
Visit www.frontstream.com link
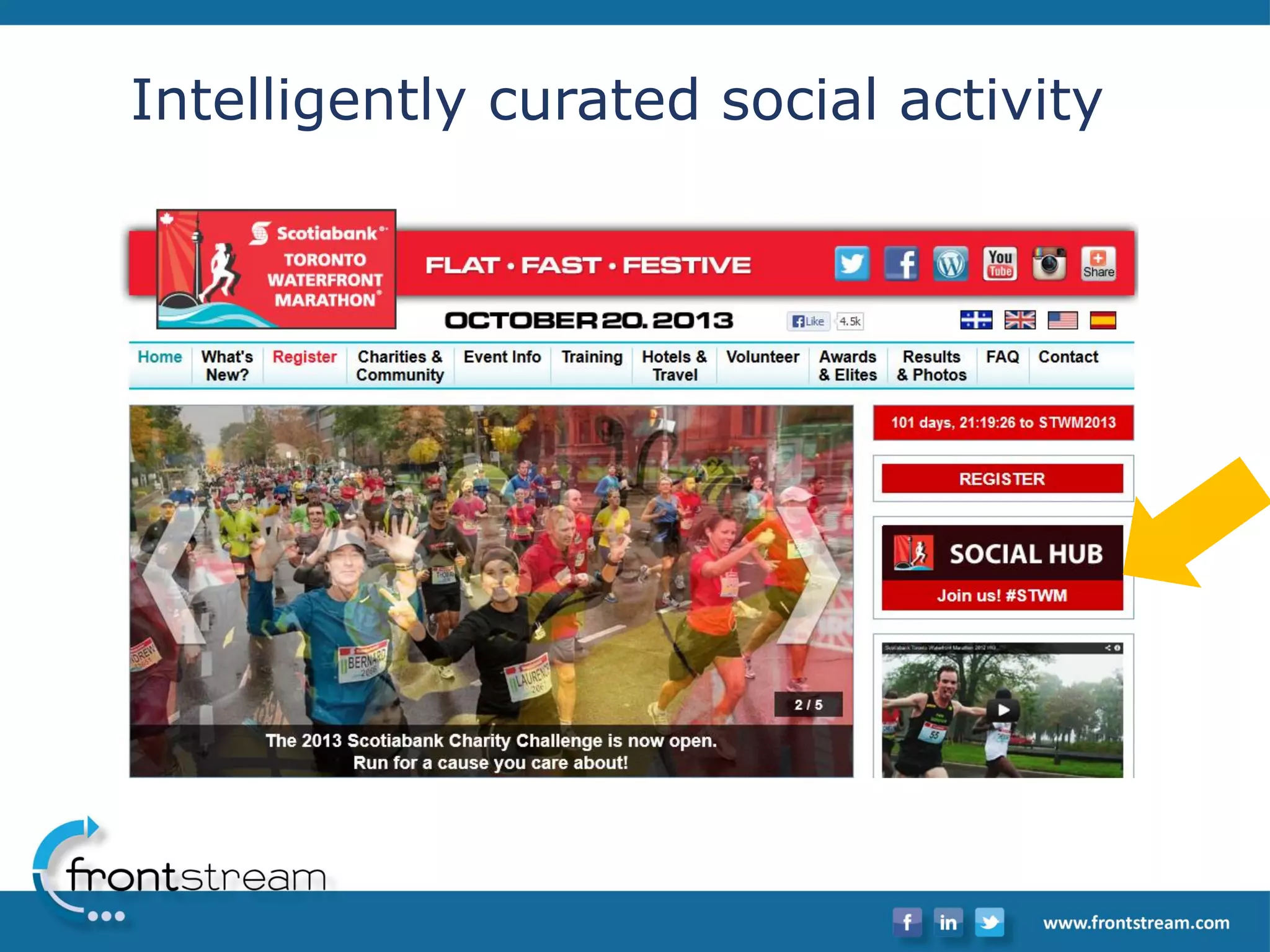pyautogui.click(x=1136, y=923)
